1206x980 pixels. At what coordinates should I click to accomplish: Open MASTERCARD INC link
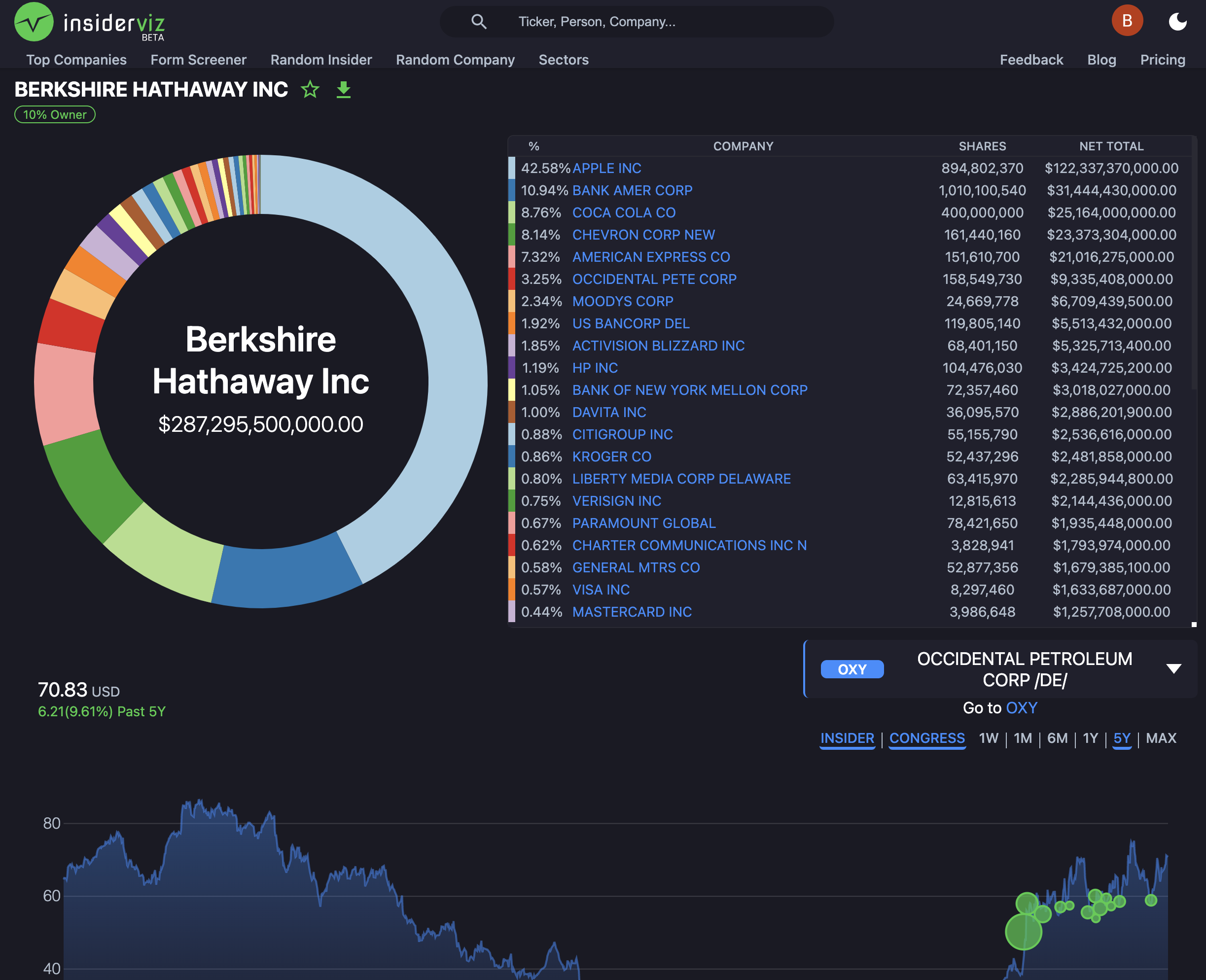click(632, 612)
